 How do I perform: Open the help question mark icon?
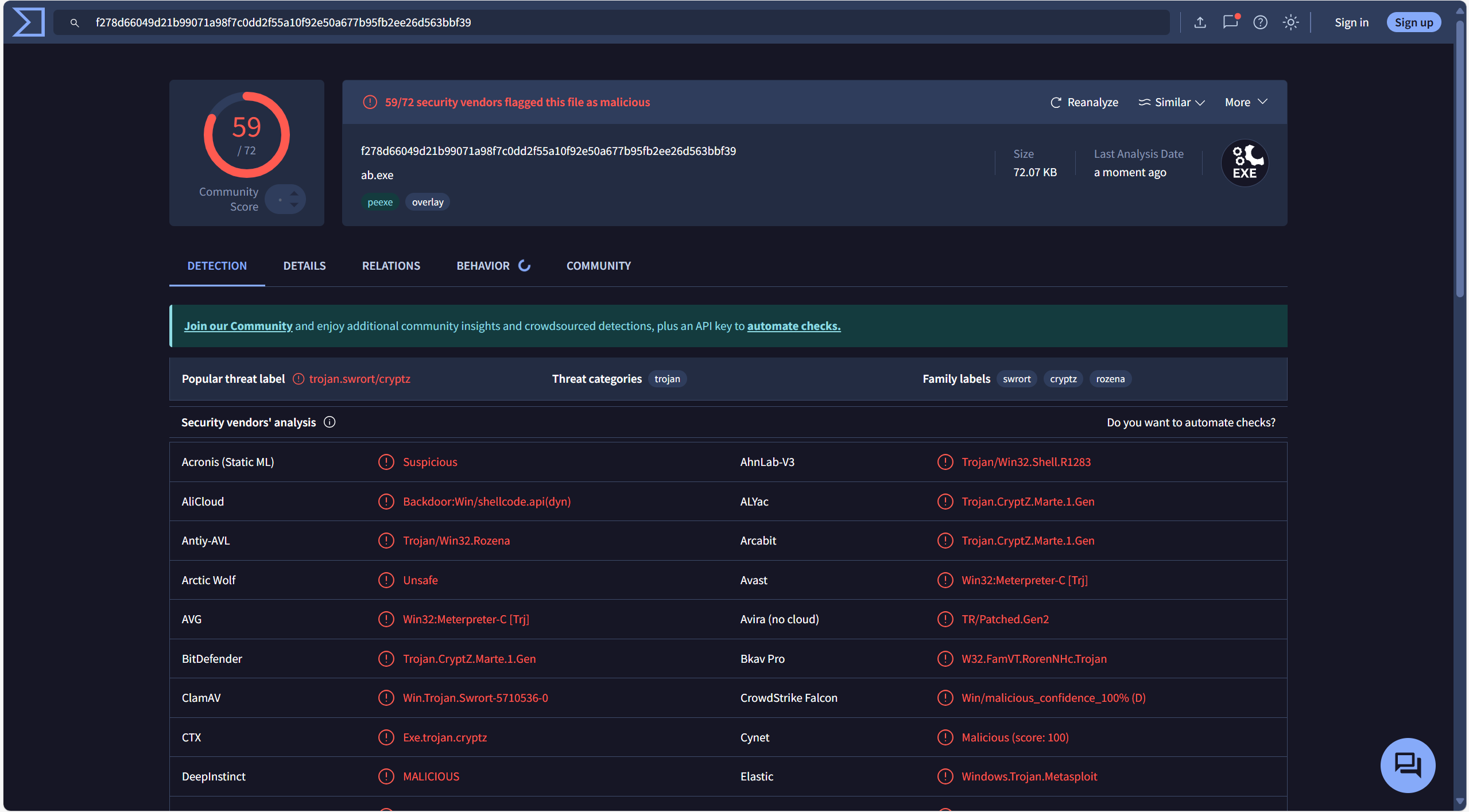(x=1260, y=22)
